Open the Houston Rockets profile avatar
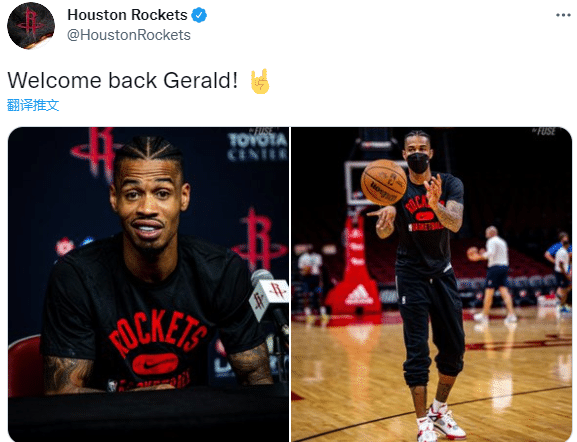This screenshot has height=442, width=577. [x=31, y=25]
